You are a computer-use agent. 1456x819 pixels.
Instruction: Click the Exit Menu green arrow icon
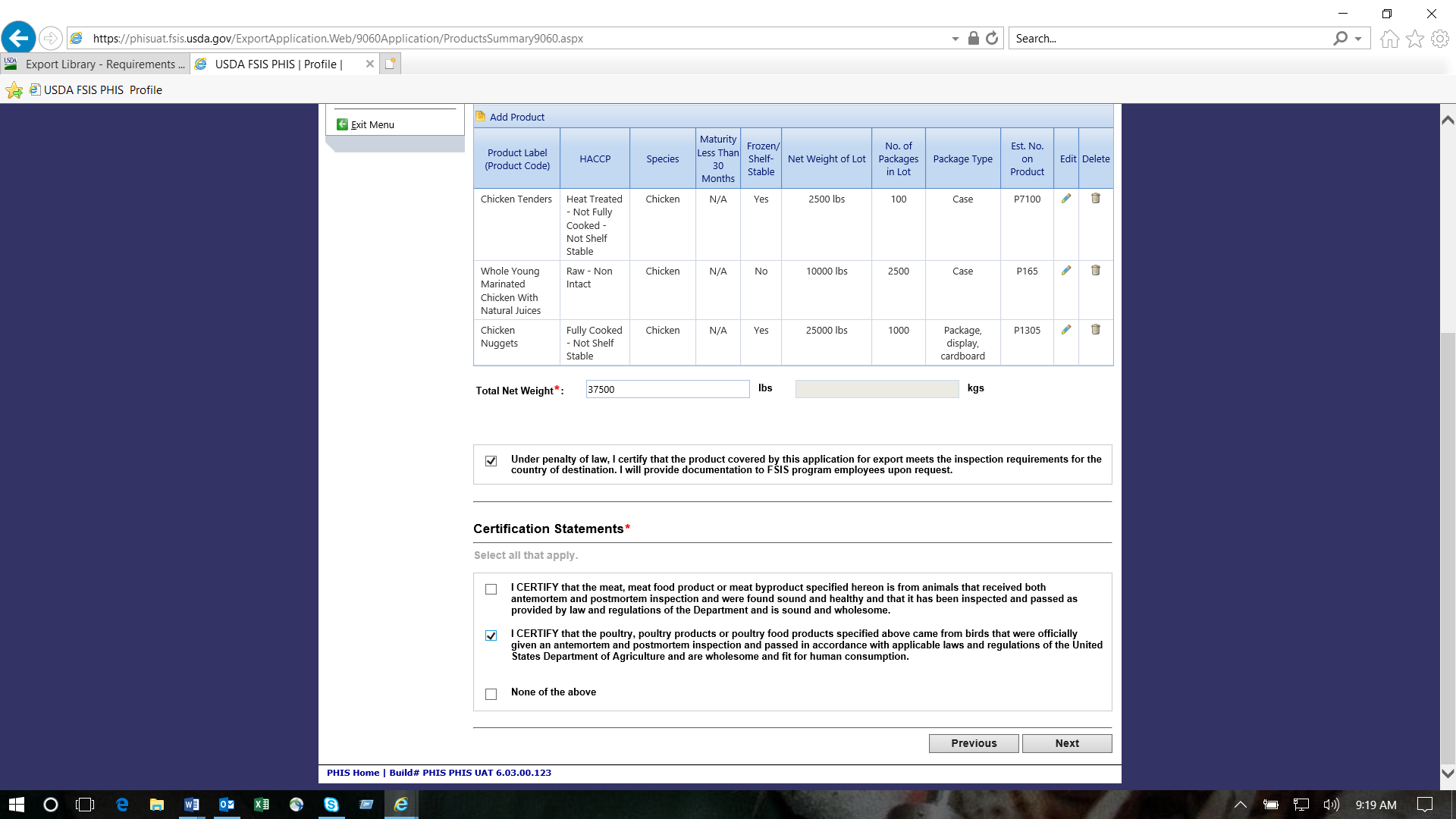[343, 124]
